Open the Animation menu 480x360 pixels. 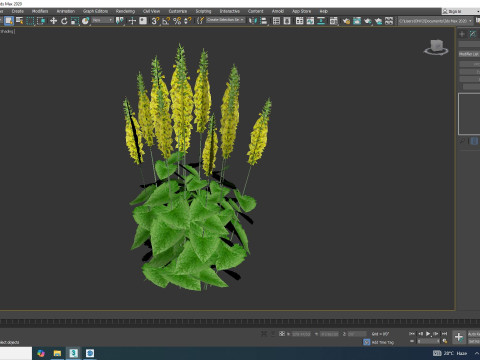click(x=66, y=11)
